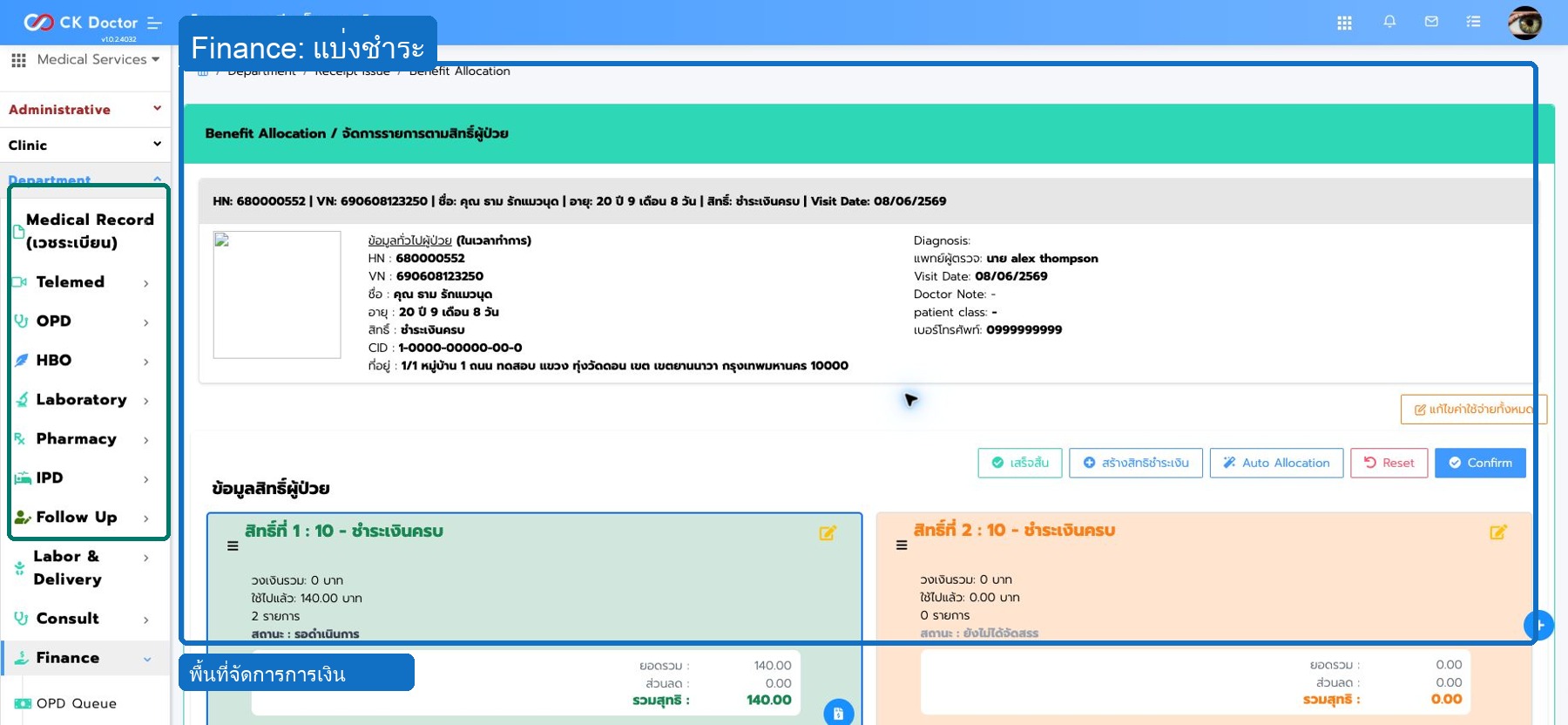This screenshot has height=725, width=1568.
Task: Open the Medical Services dropdown
Action: click(98, 59)
